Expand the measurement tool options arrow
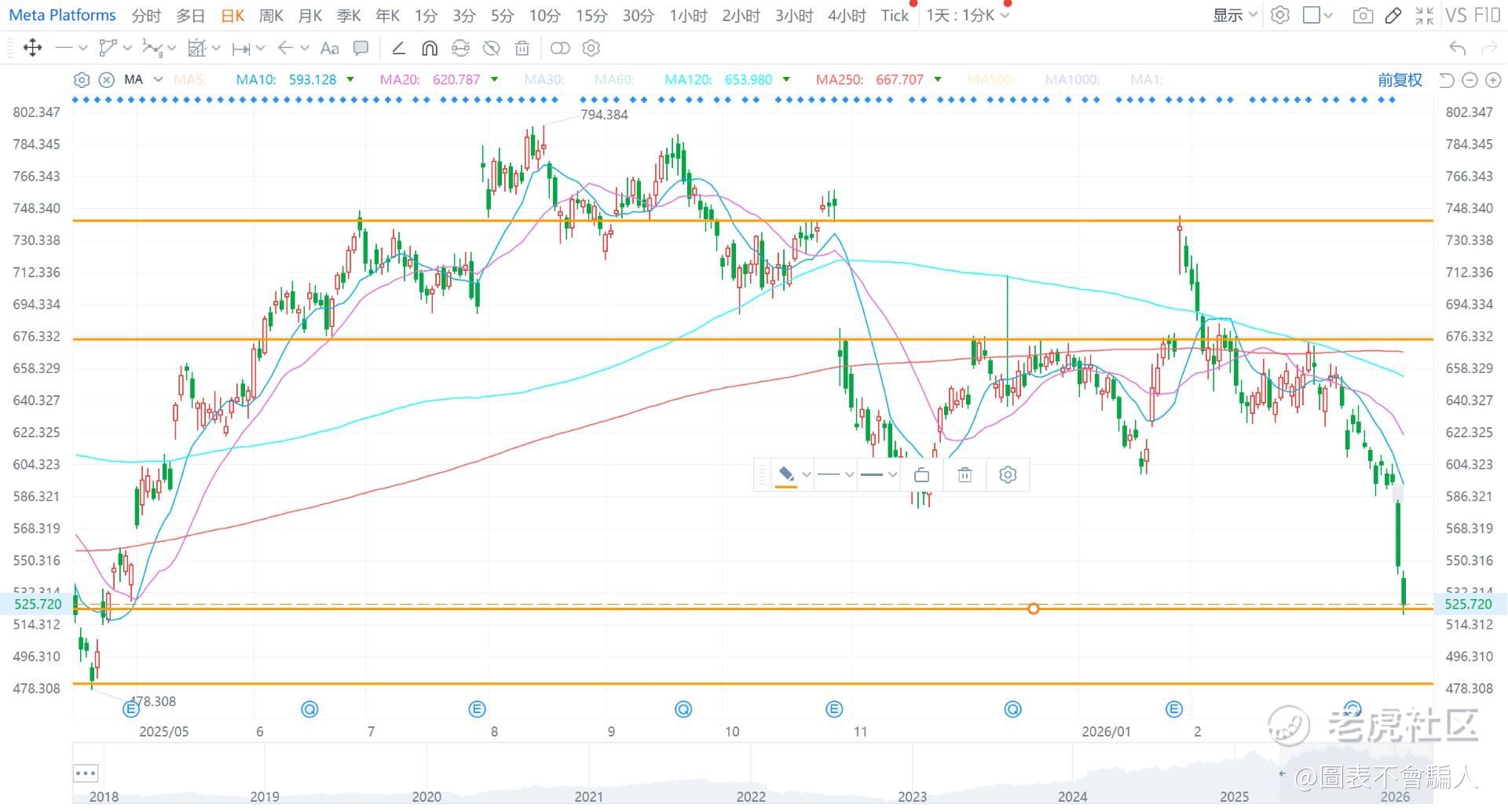Viewport: 1508px width, 812px height. coord(216,48)
